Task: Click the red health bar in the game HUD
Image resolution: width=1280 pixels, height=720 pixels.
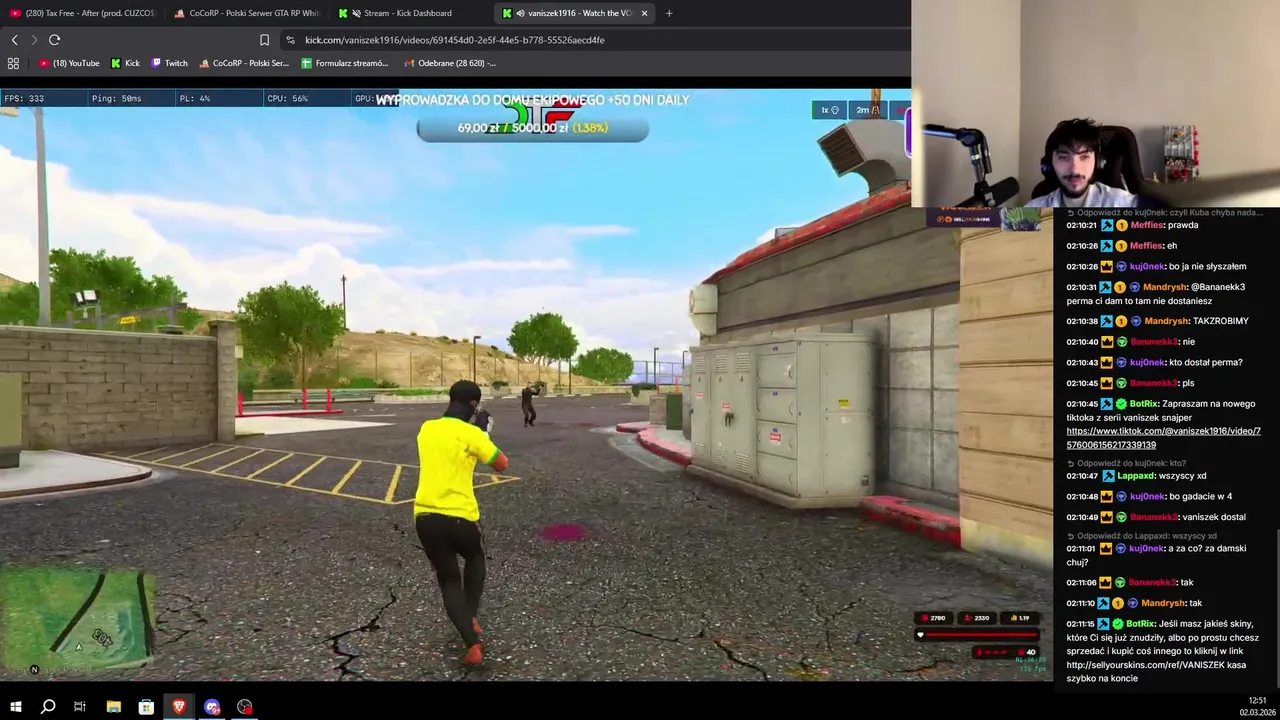Action: [x=980, y=635]
